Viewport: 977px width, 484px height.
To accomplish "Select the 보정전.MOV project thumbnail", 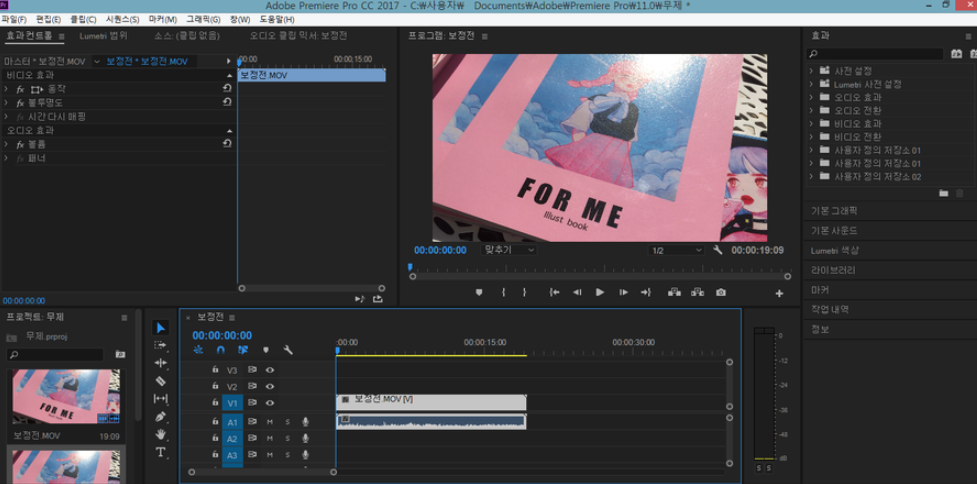I will tap(67, 397).
